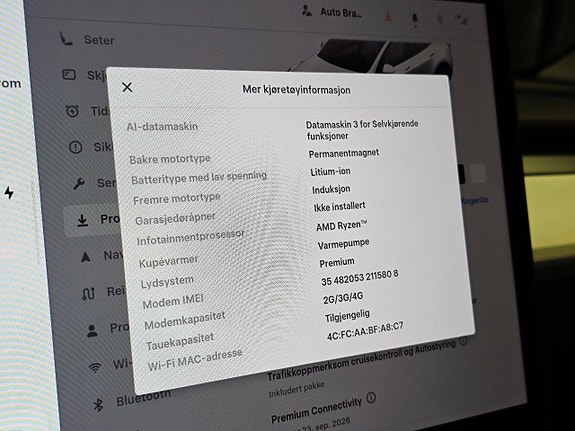Image resolution: width=575 pixels, height=431 pixels.
Task: Tap the lightning bolt charging icon
Action: click(x=9, y=192)
